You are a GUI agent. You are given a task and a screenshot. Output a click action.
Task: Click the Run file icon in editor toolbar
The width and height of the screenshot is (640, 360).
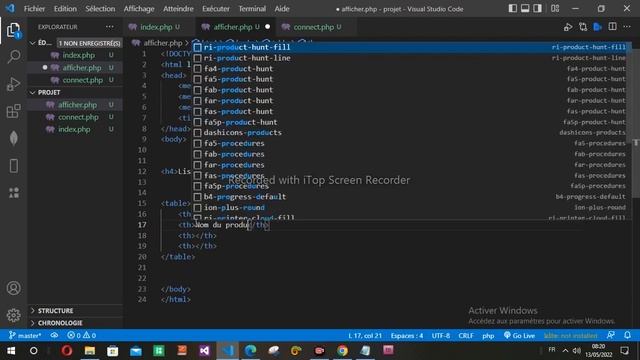[568, 27]
